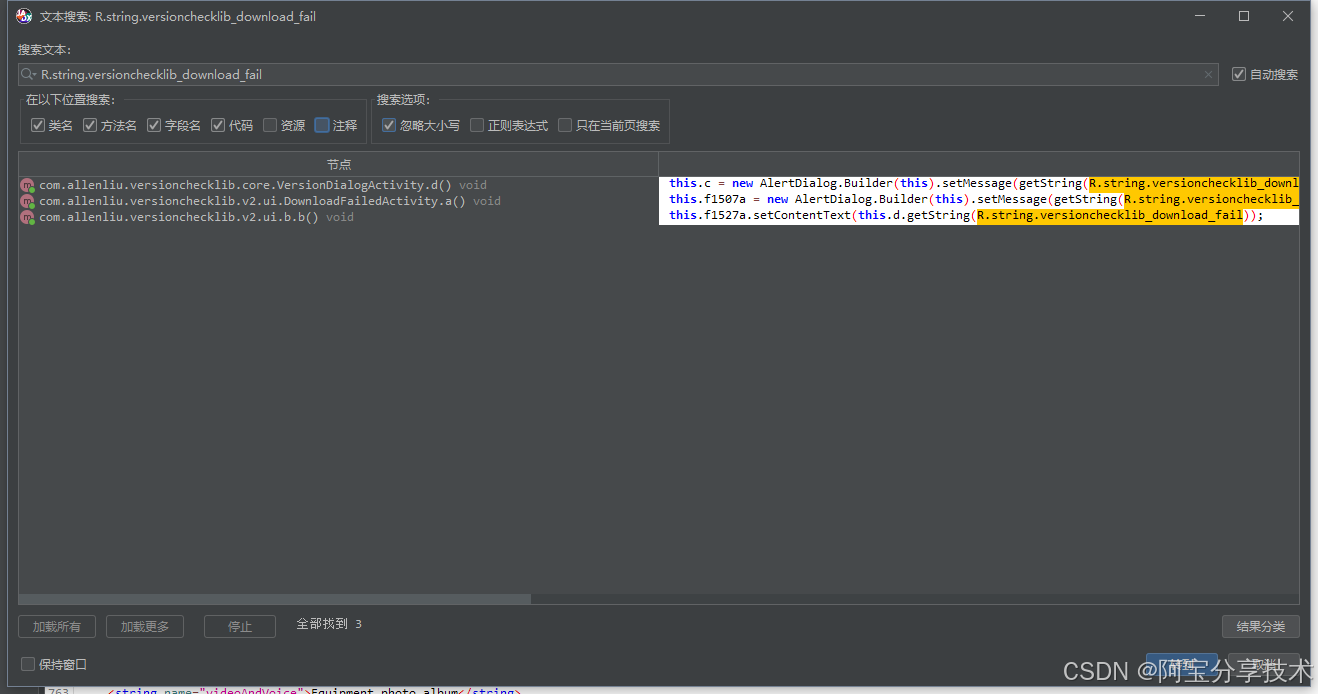Close the text search dialog
Image resolution: width=1318 pixels, height=694 pixels.
coord(1288,16)
